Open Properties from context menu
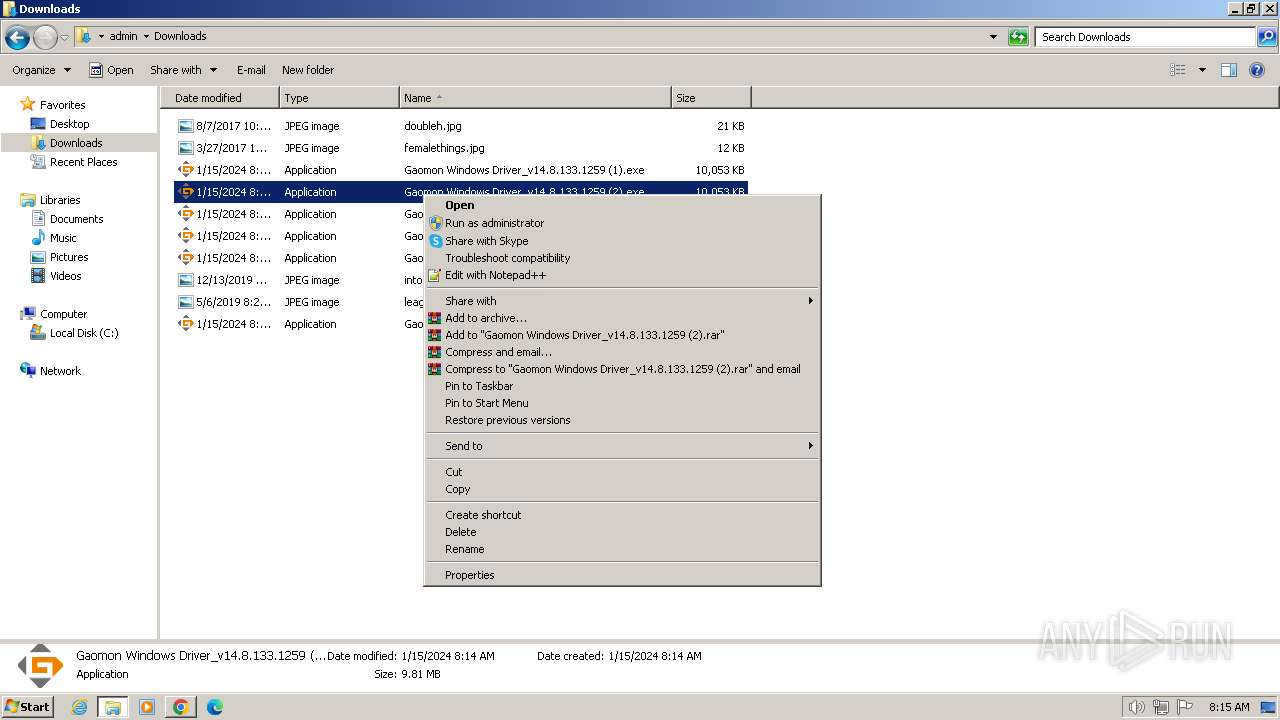 point(622,575)
